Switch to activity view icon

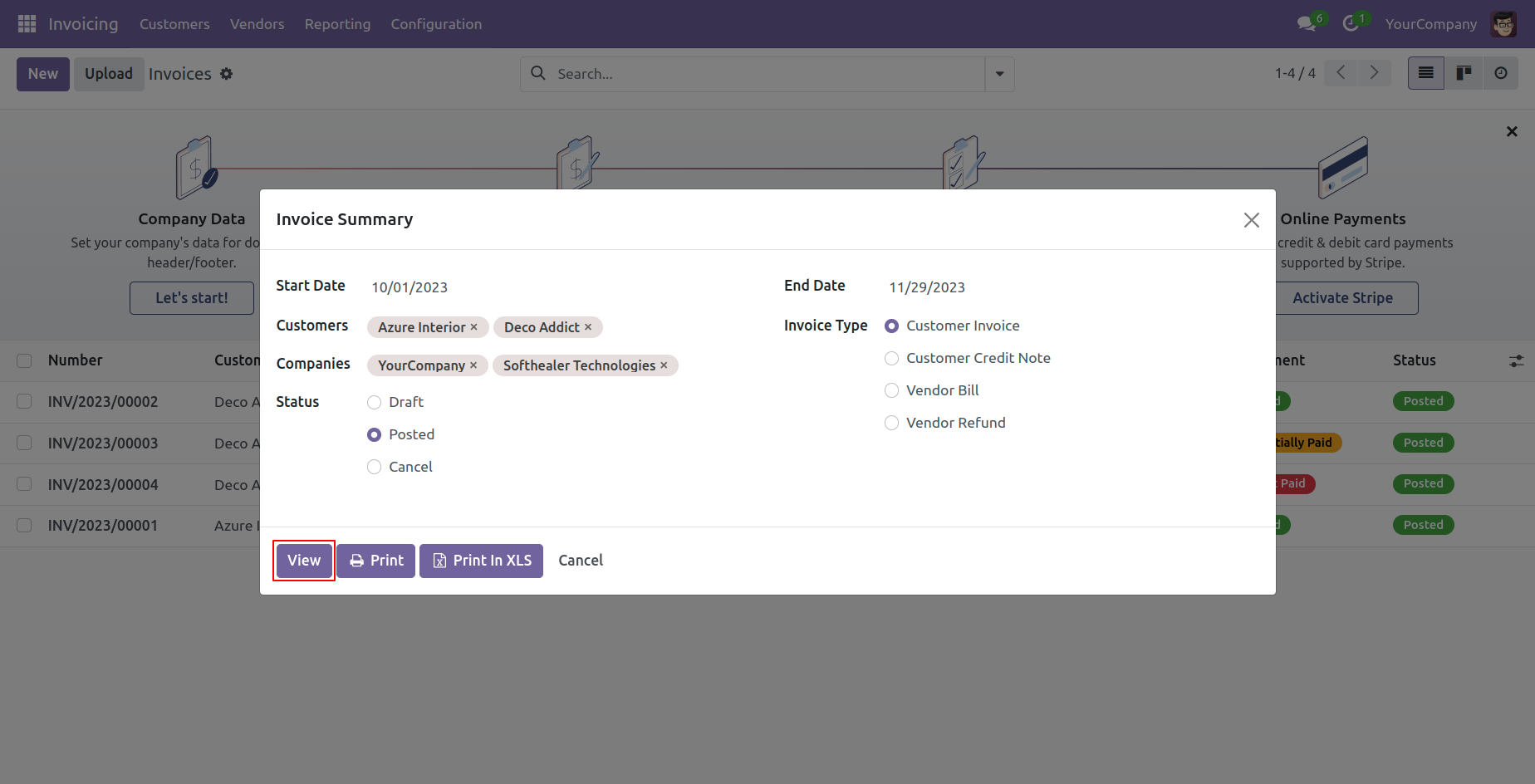coord(1500,73)
